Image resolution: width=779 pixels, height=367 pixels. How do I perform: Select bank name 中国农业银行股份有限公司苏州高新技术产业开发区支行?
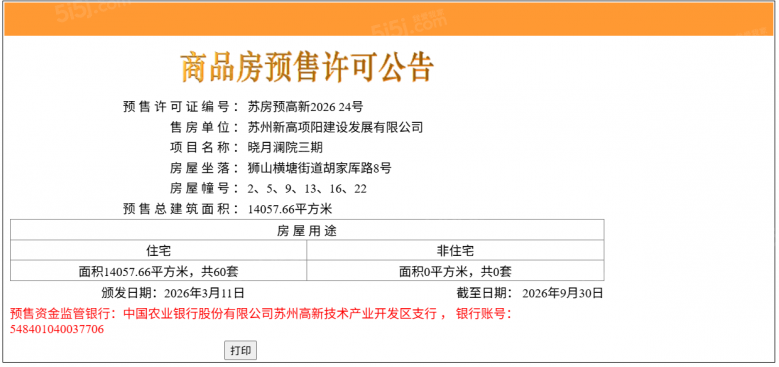(280, 314)
